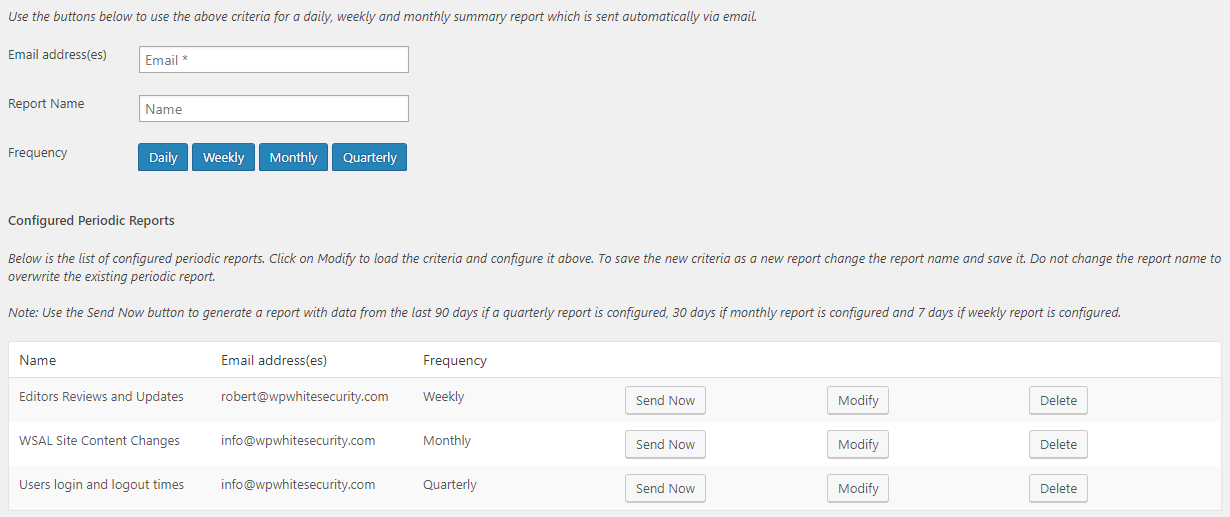The width and height of the screenshot is (1230, 517).
Task: Send Now the Users login and logout times report
Action: point(665,488)
